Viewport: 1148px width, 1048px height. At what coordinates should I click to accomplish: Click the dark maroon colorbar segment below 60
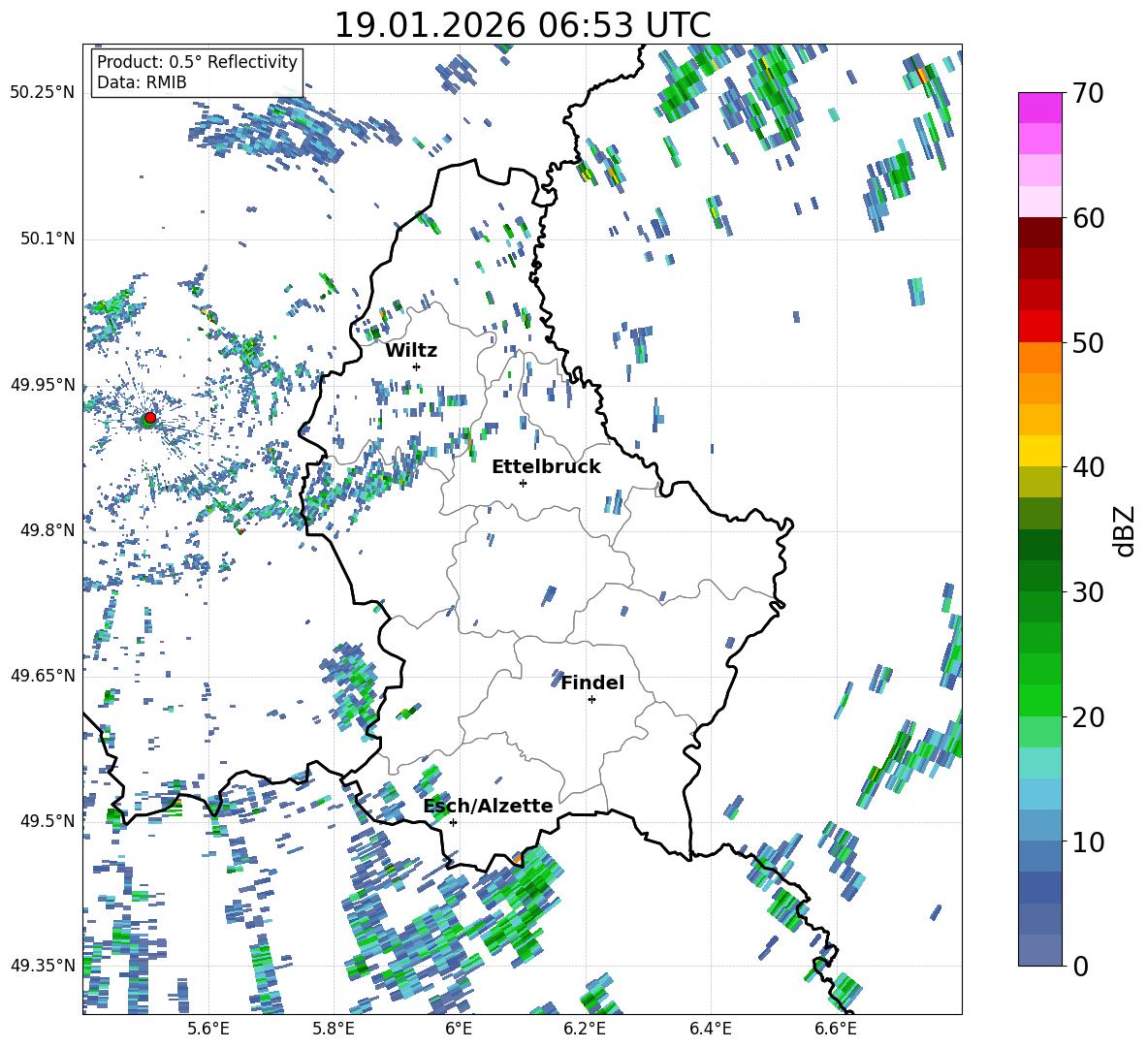tap(1039, 232)
